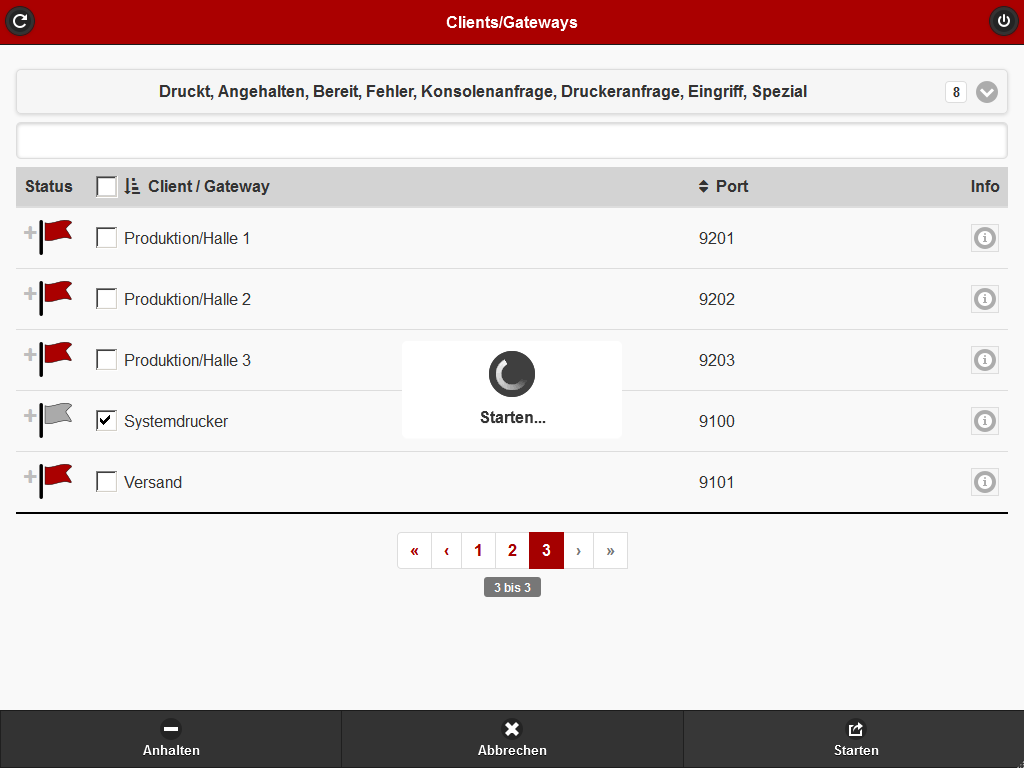The height and width of the screenshot is (768, 1024).
Task: Sort by Port column
Action: [722, 186]
